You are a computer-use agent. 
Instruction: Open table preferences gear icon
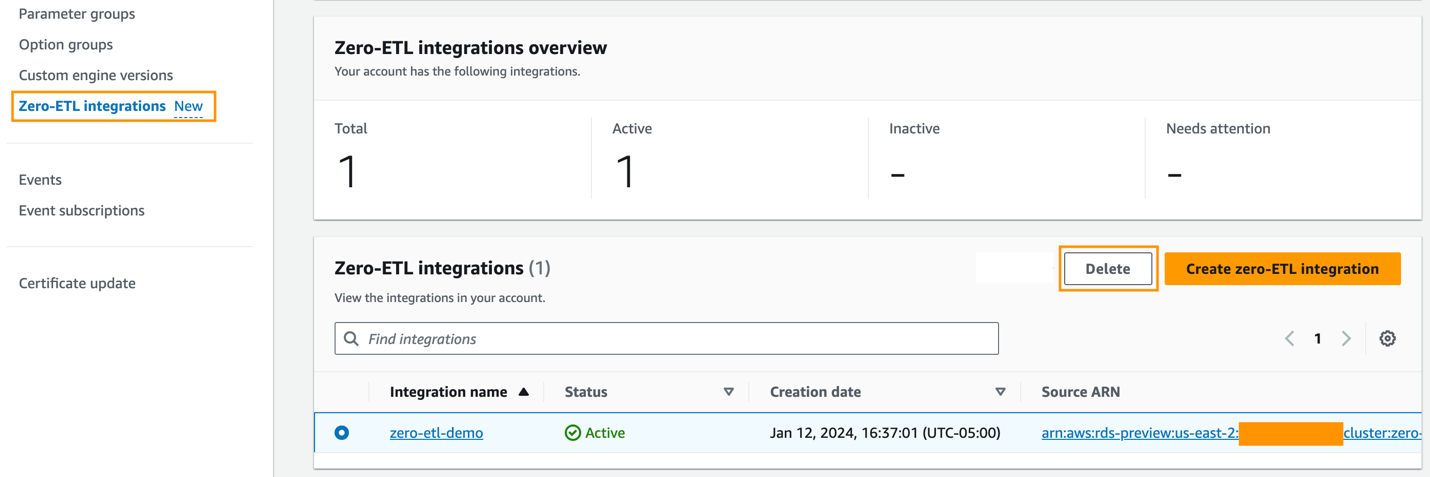coord(1387,339)
